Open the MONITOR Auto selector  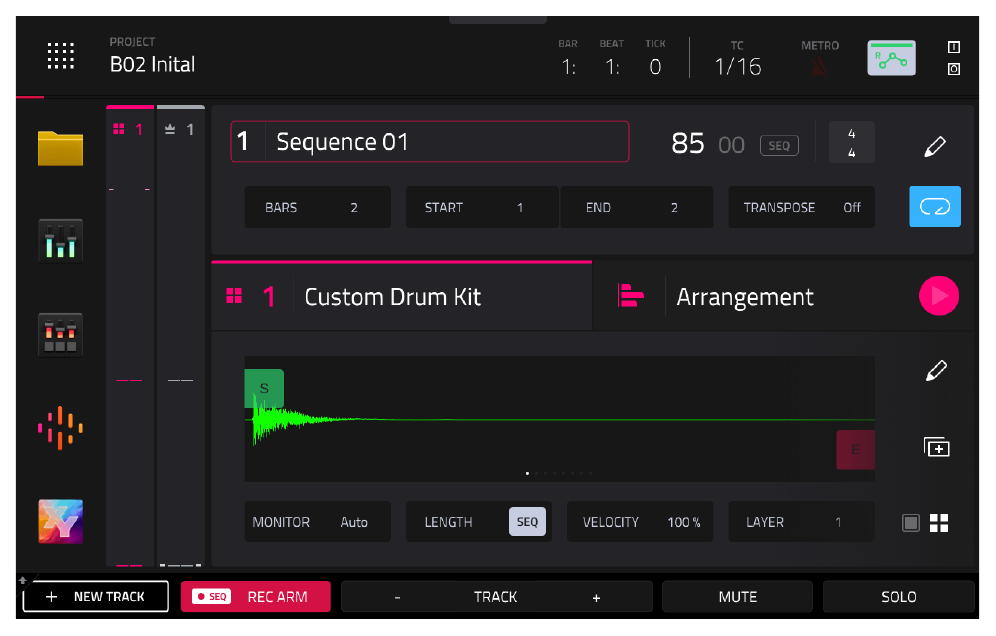coord(318,522)
